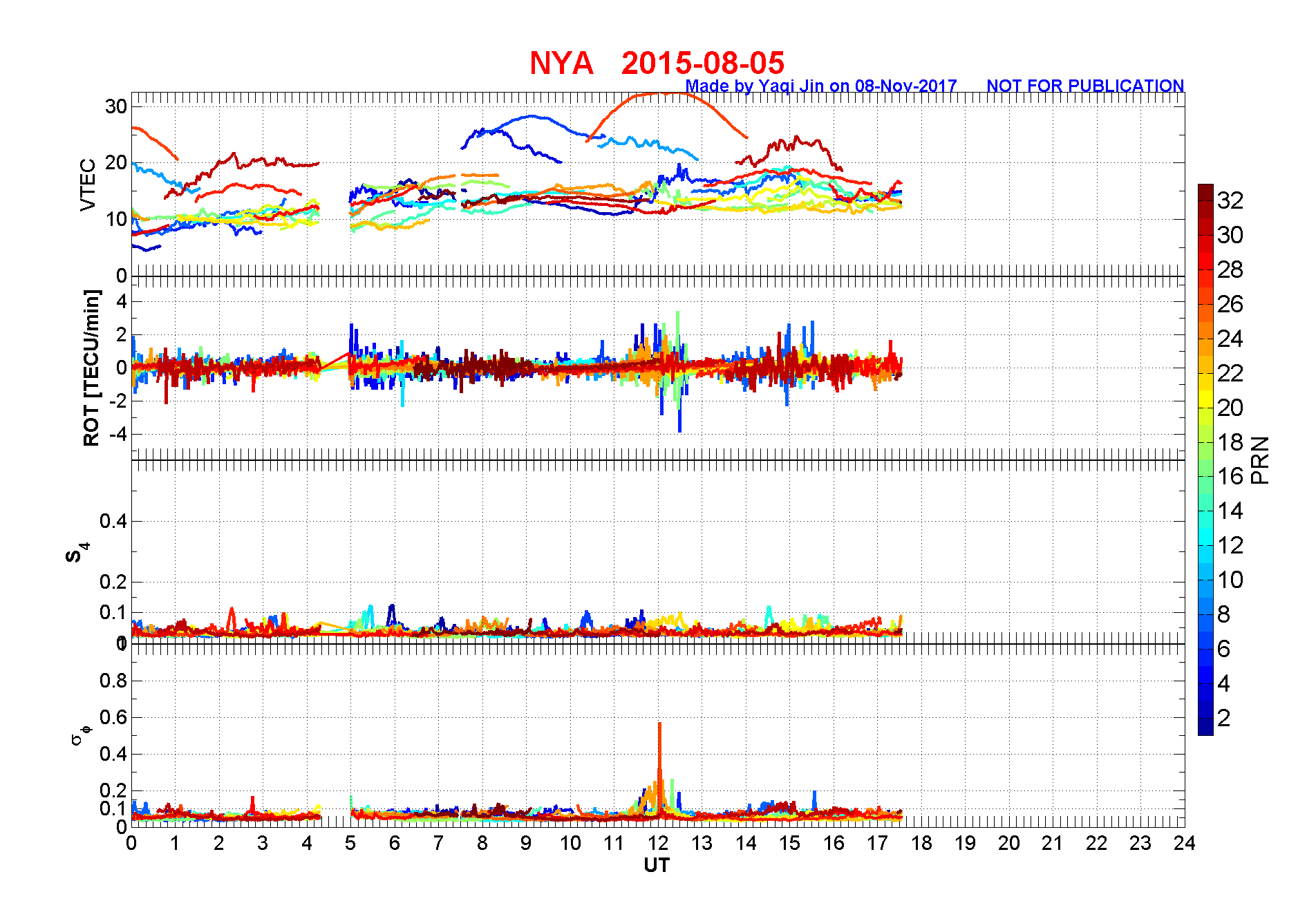Click the colorbar tick label "14"
The image size is (1316, 919).
[1230, 511]
